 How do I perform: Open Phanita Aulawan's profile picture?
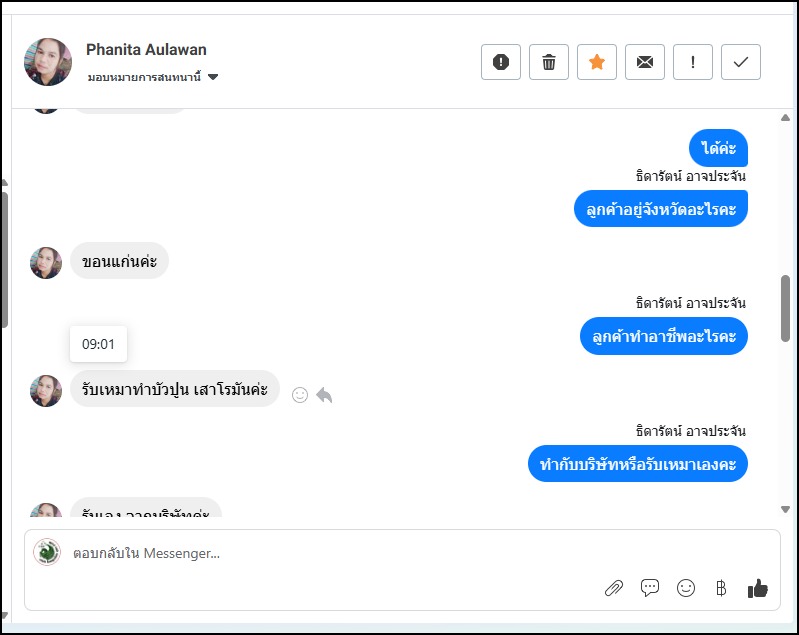pyautogui.click(x=48, y=62)
